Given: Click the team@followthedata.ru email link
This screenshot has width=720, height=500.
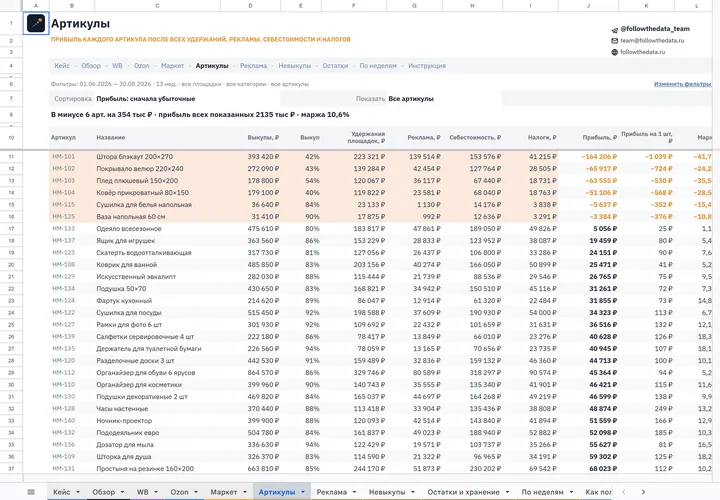Looking at the screenshot, I should click(x=652, y=40).
